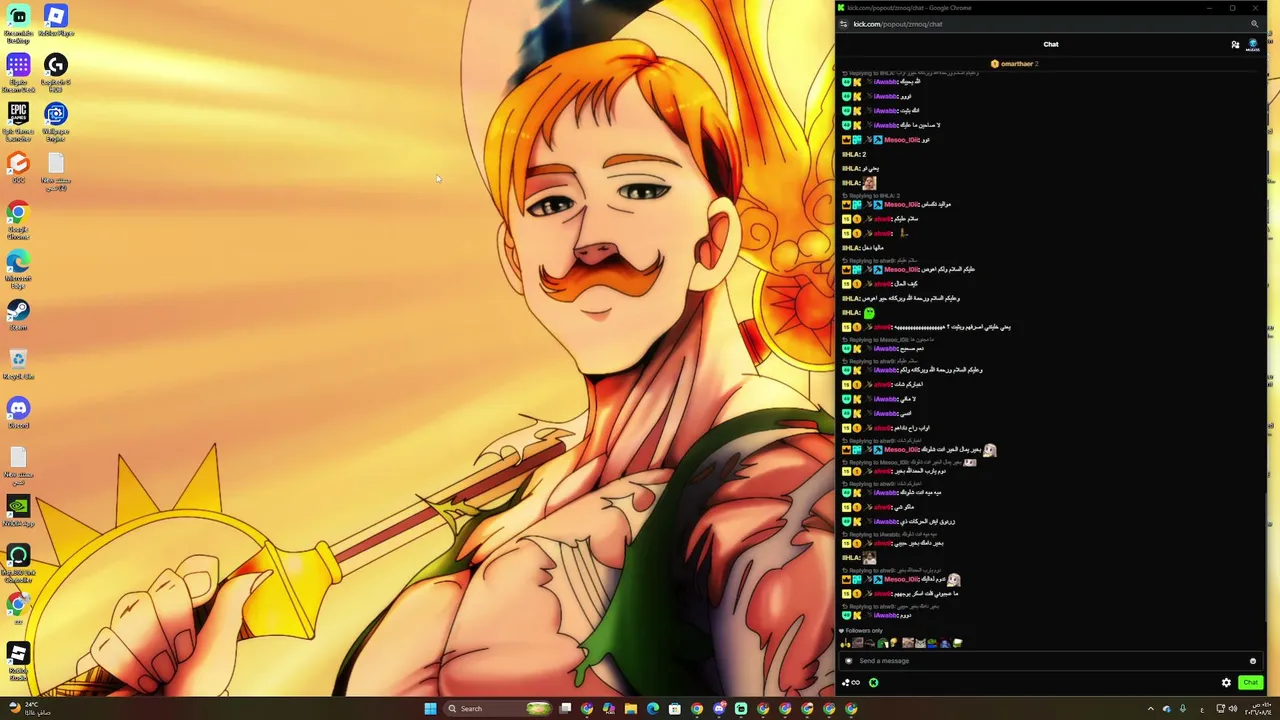Open Elgato Stream Deck desktop icon

tap(18, 73)
